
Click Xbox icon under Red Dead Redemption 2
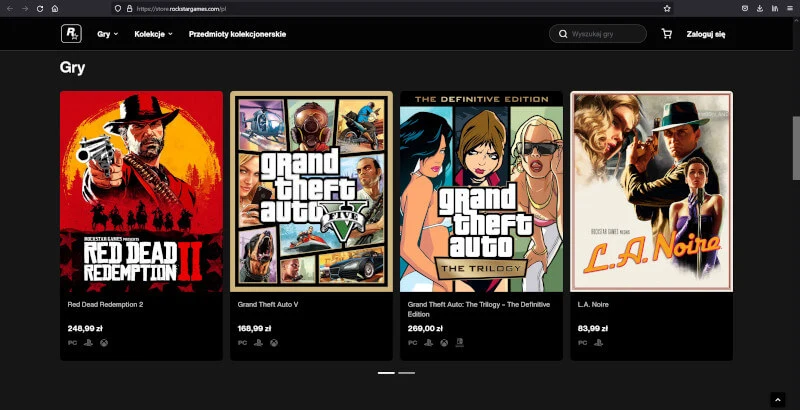(104, 343)
